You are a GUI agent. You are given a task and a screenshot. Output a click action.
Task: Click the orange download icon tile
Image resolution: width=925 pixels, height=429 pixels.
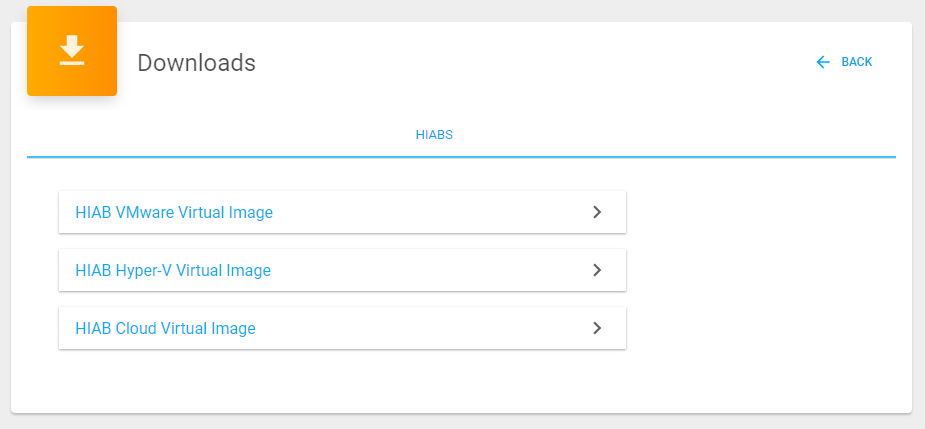coord(72,51)
